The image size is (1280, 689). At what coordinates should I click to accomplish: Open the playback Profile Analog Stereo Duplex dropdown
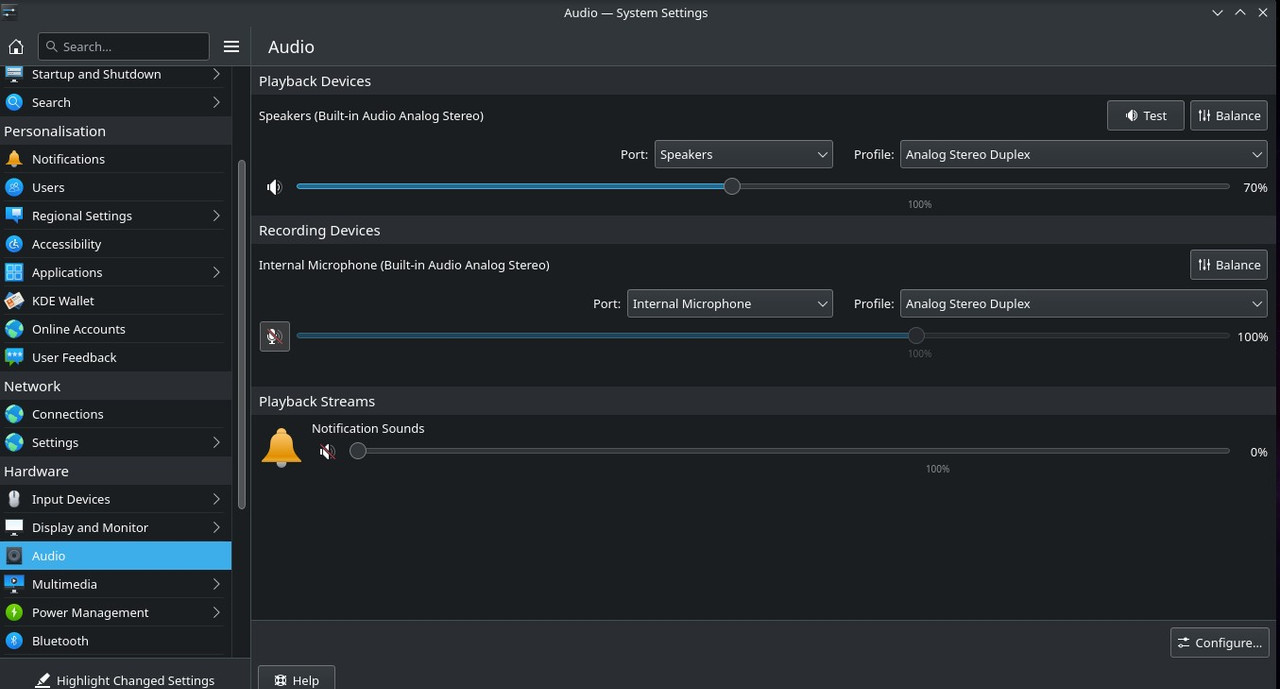coord(1084,155)
